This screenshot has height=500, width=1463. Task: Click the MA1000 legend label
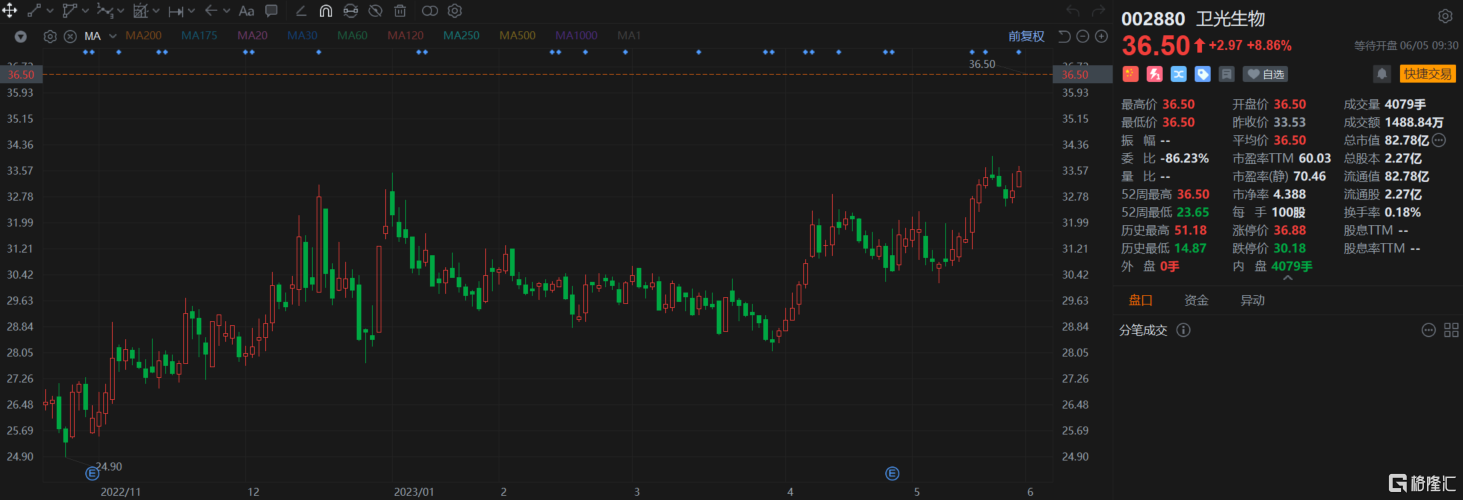(x=576, y=36)
